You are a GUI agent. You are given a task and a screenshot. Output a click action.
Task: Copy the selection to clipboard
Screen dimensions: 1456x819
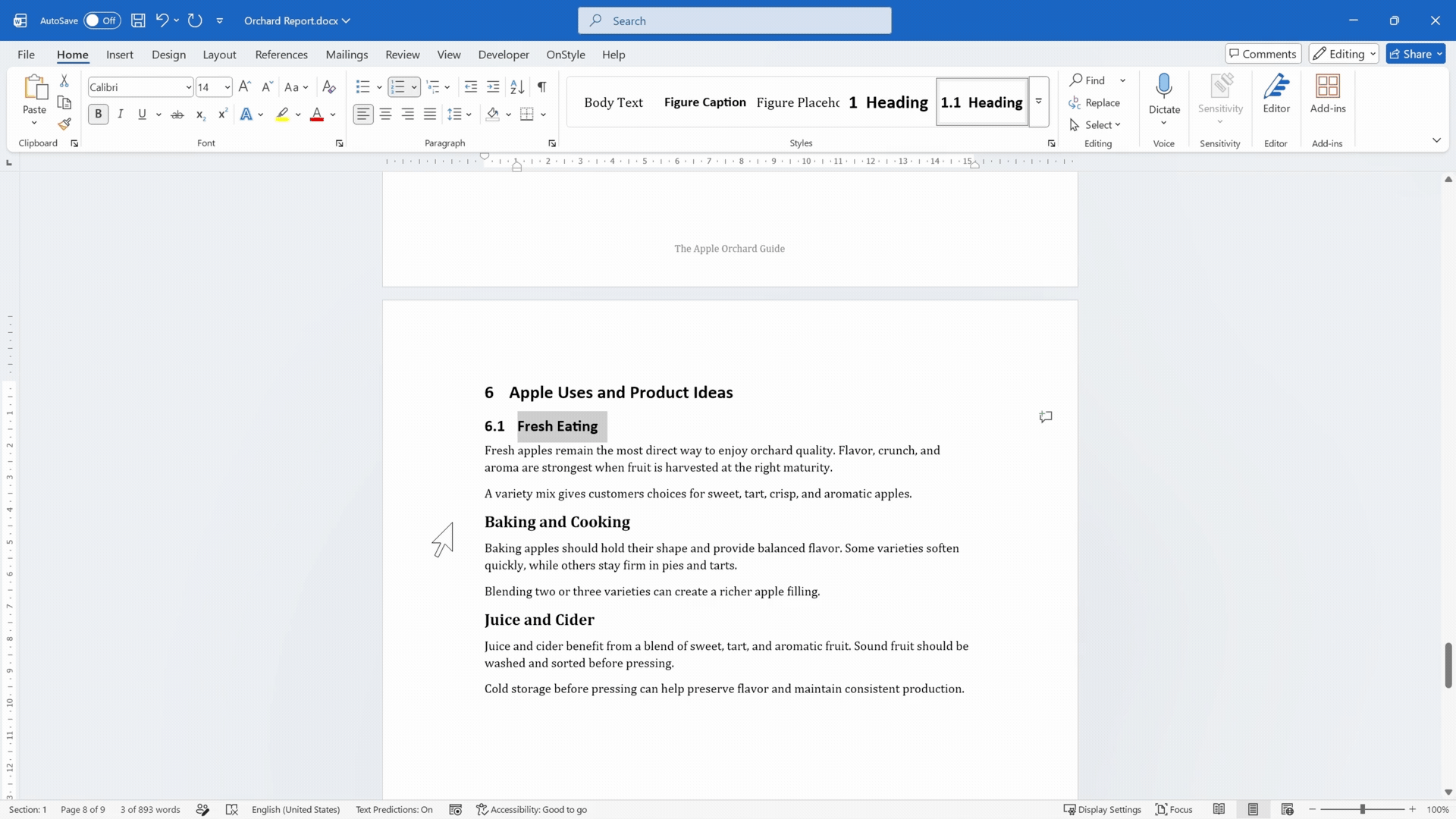[64, 102]
